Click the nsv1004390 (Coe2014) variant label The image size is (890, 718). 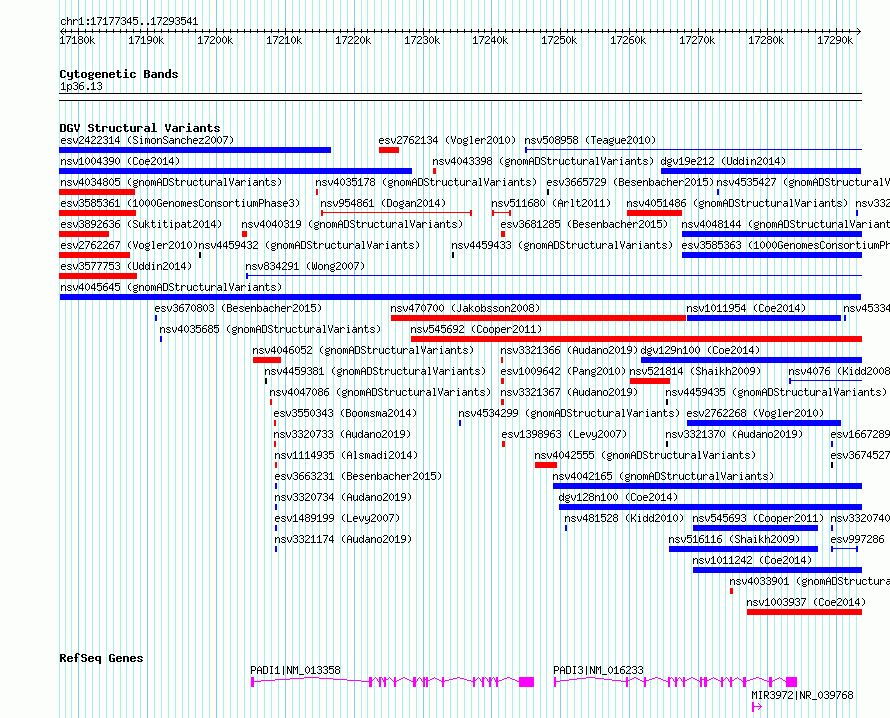click(120, 161)
